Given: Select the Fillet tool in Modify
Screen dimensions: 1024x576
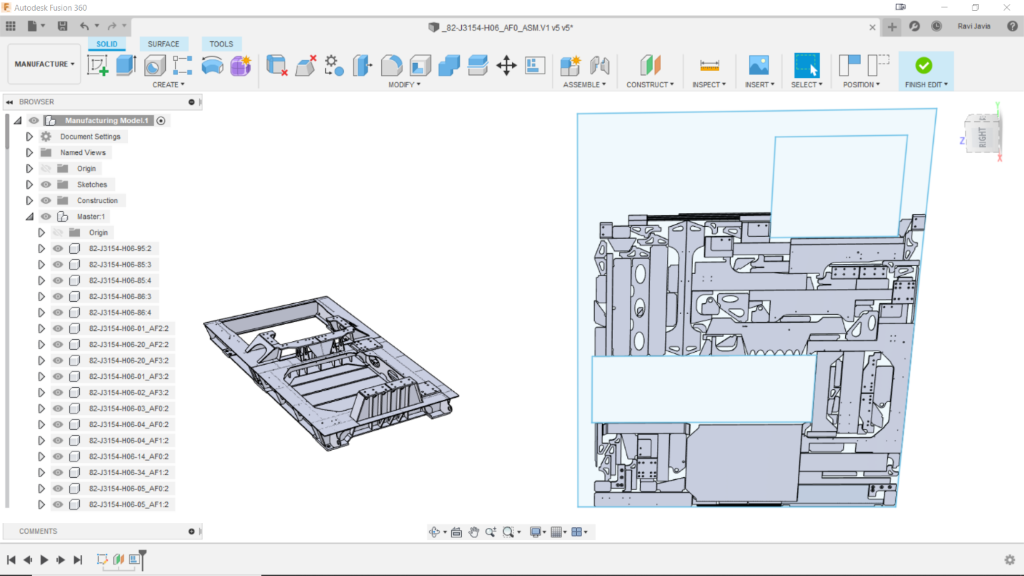Looking at the screenshot, I should pyautogui.click(x=392, y=65).
